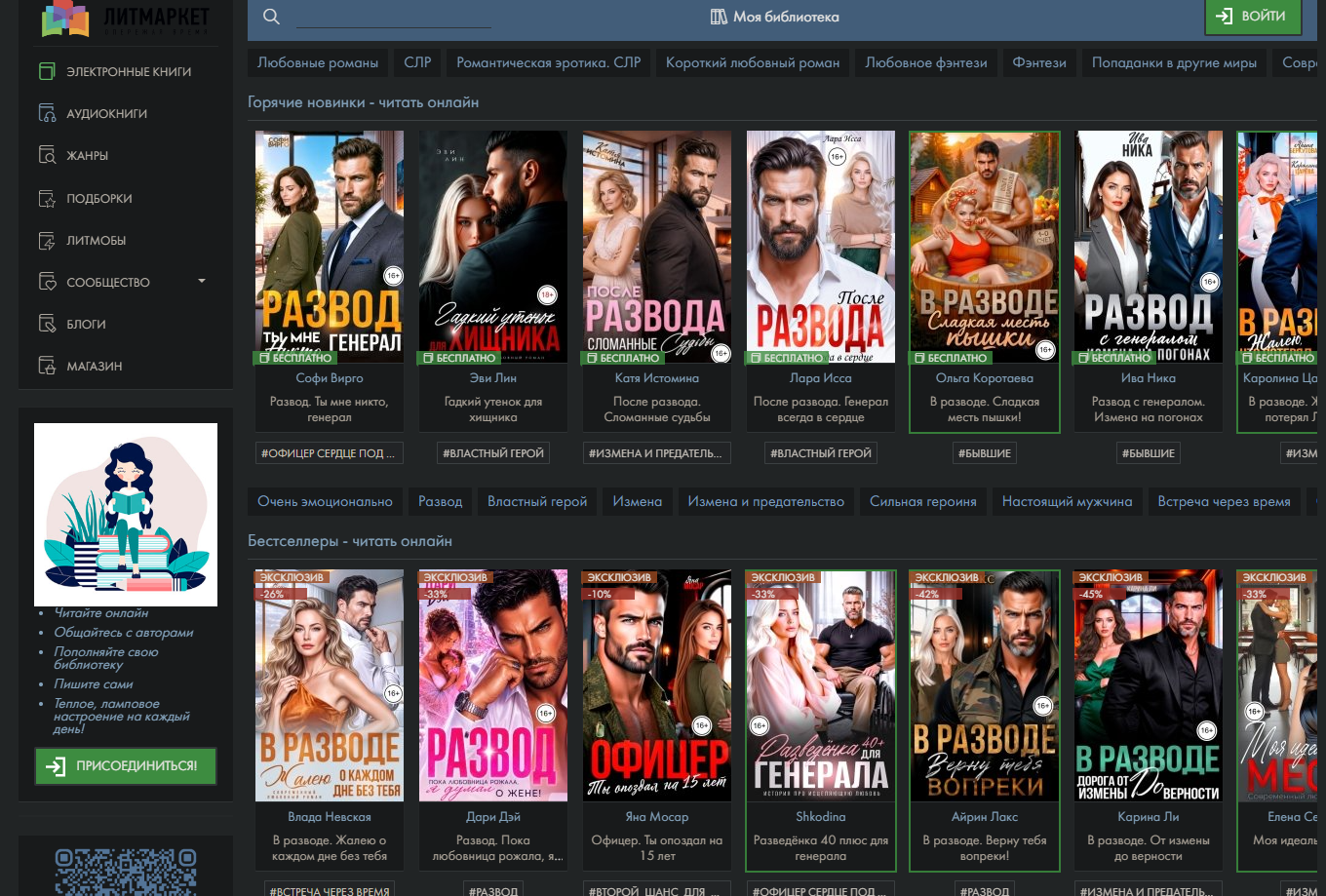This screenshot has width=1326, height=896.
Task: Focus the search input field
Action: 394,17
